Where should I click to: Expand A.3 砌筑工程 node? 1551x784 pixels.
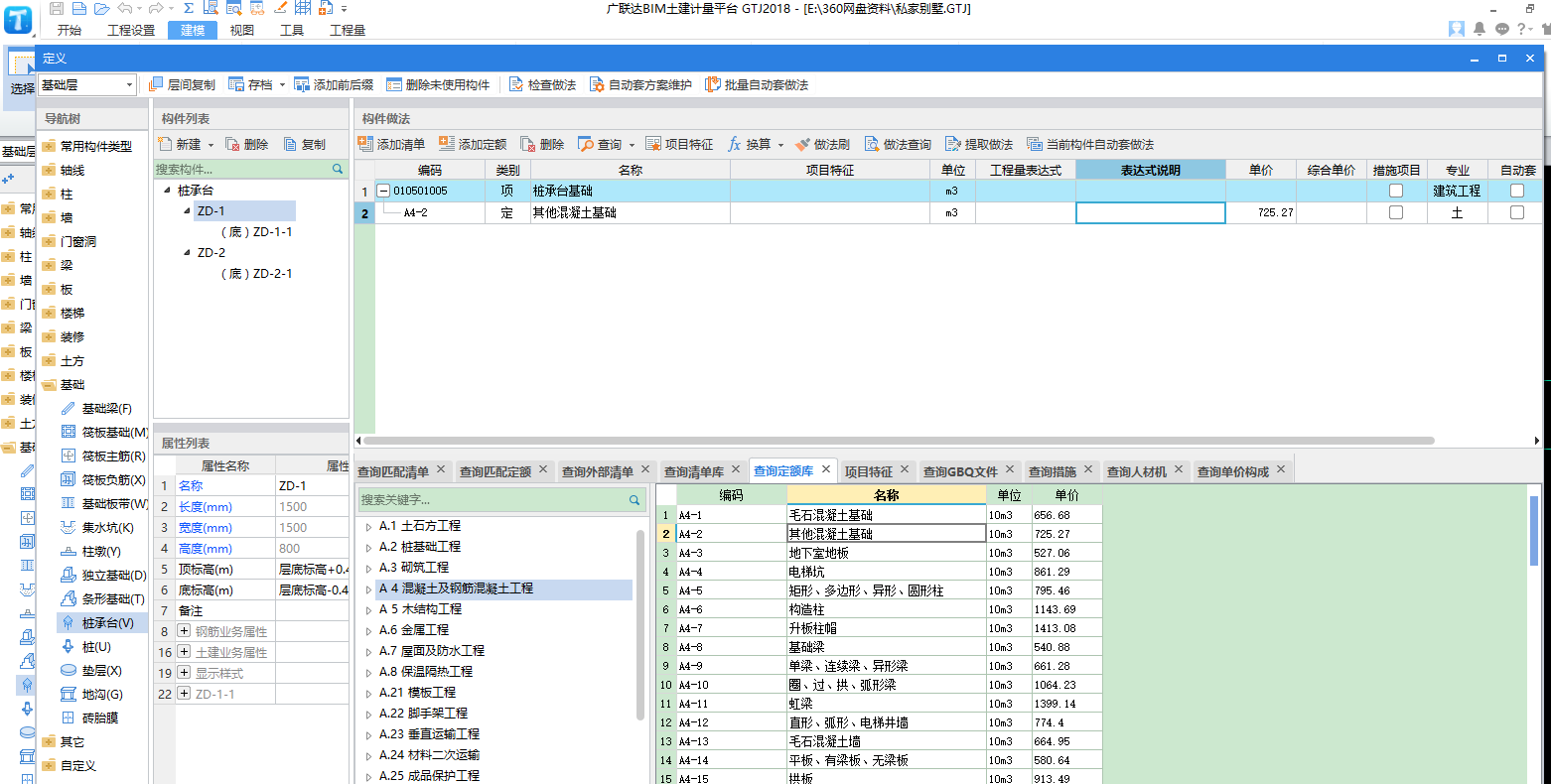(x=369, y=568)
